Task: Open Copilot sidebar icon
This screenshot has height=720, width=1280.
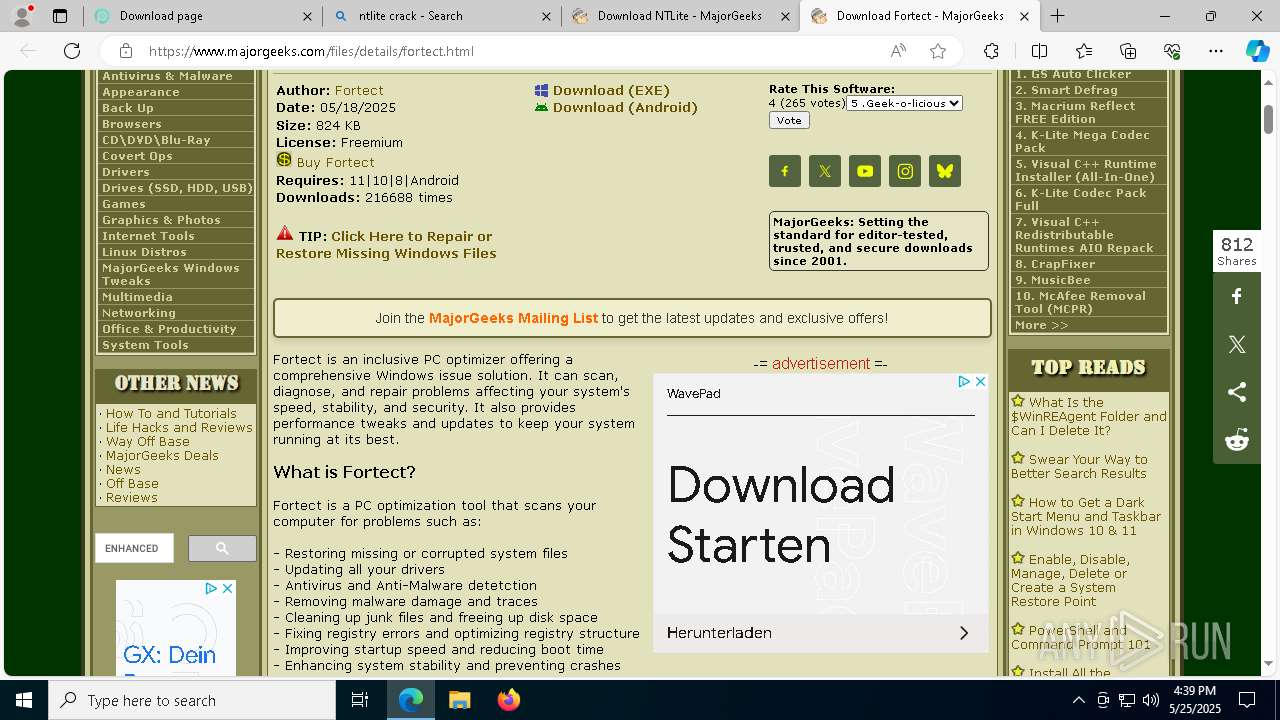Action: [x=1257, y=51]
